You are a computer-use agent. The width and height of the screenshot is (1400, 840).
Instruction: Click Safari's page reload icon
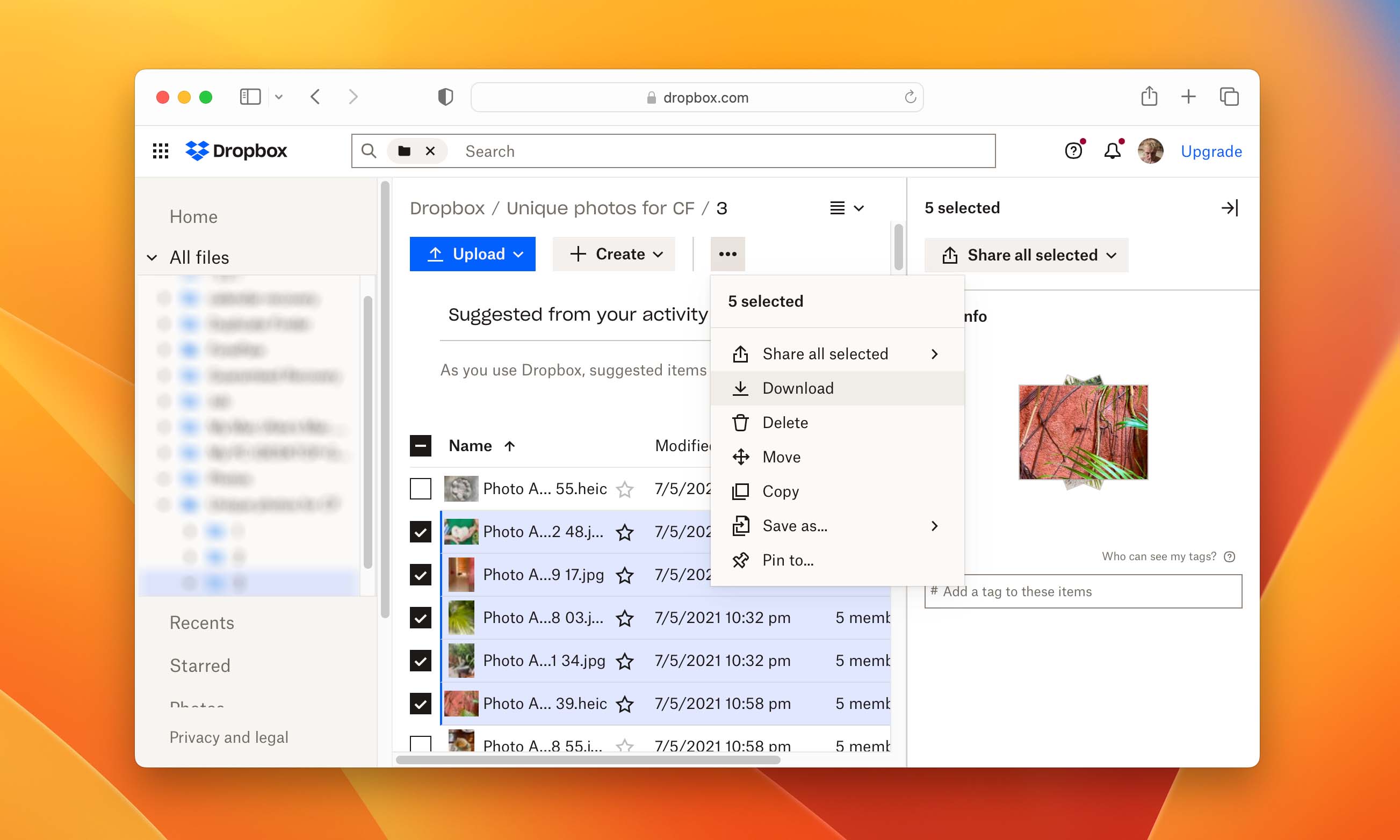pyautogui.click(x=910, y=97)
